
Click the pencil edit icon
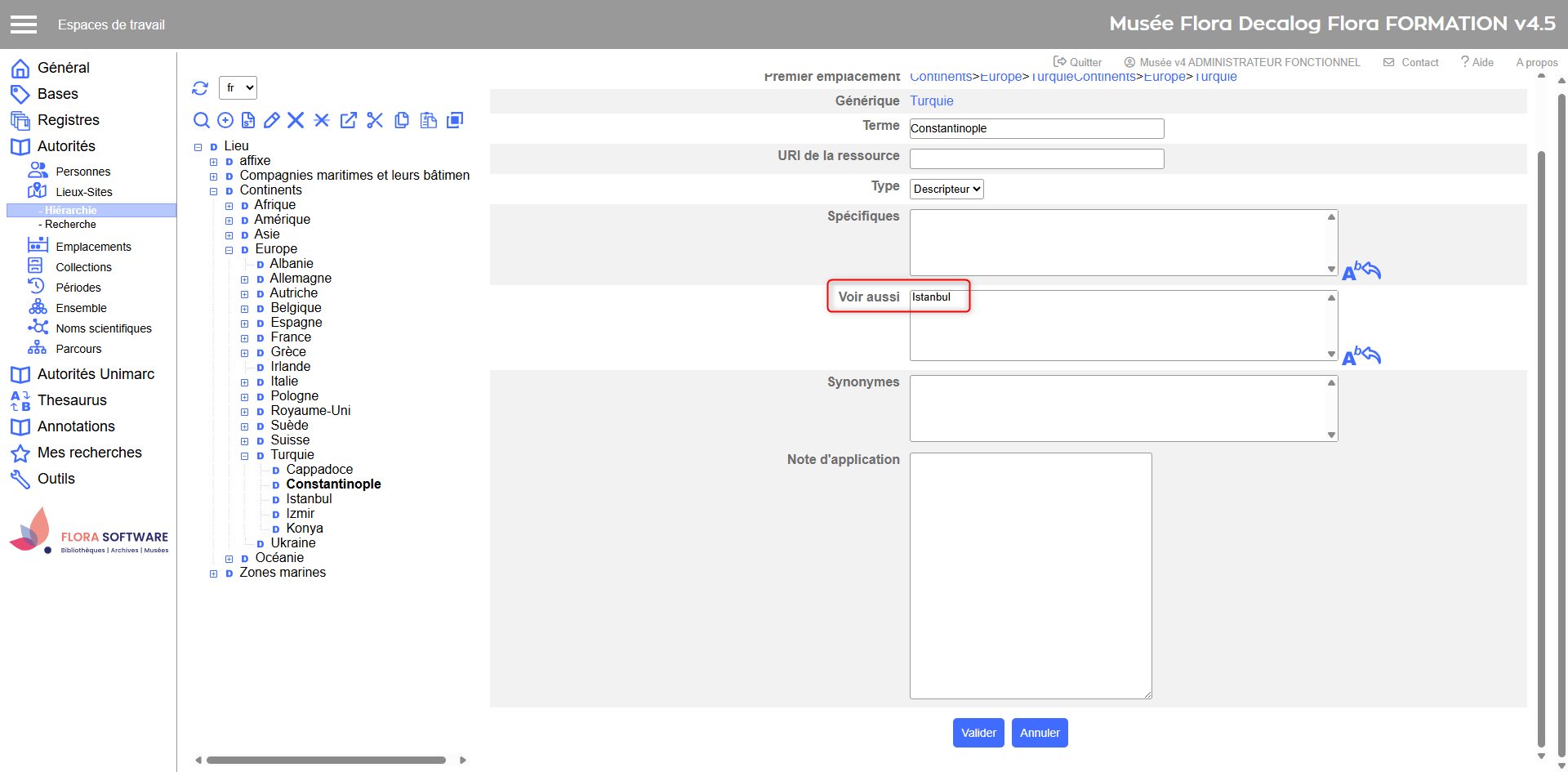point(272,121)
